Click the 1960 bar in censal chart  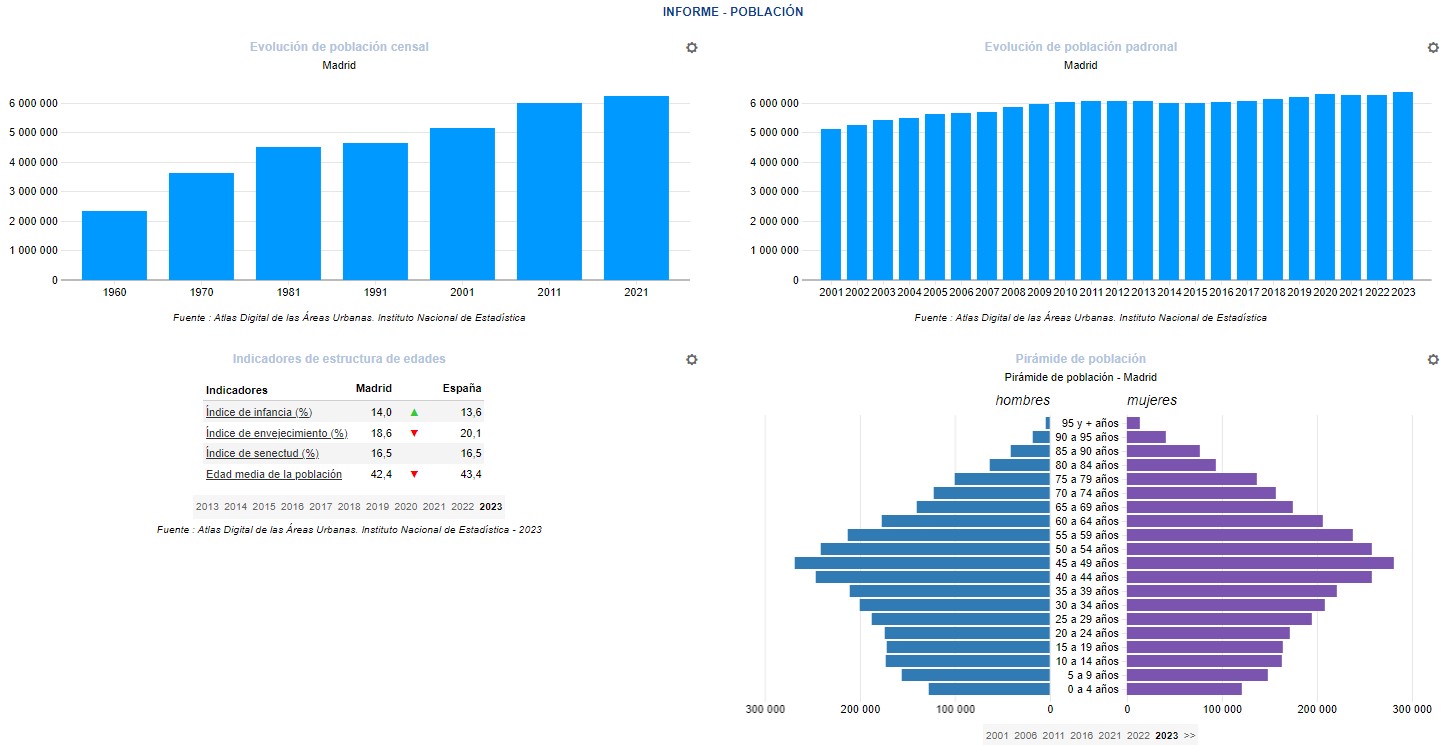pos(114,245)
